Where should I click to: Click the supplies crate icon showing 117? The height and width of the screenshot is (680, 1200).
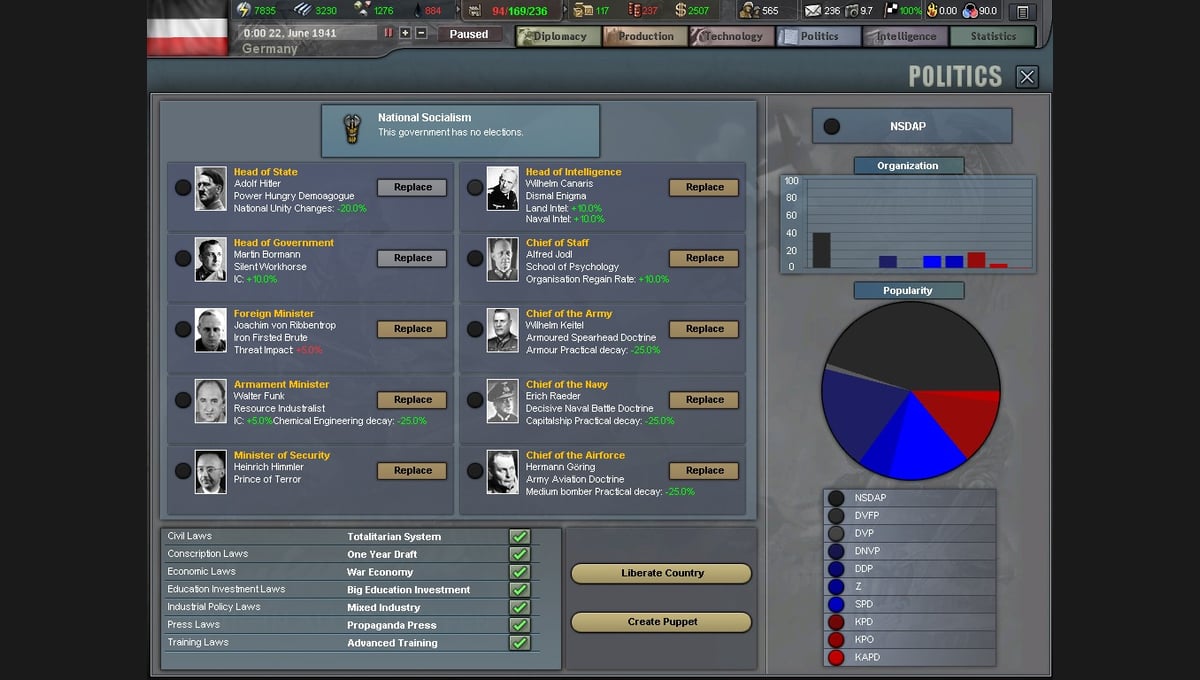click(582, 11)
